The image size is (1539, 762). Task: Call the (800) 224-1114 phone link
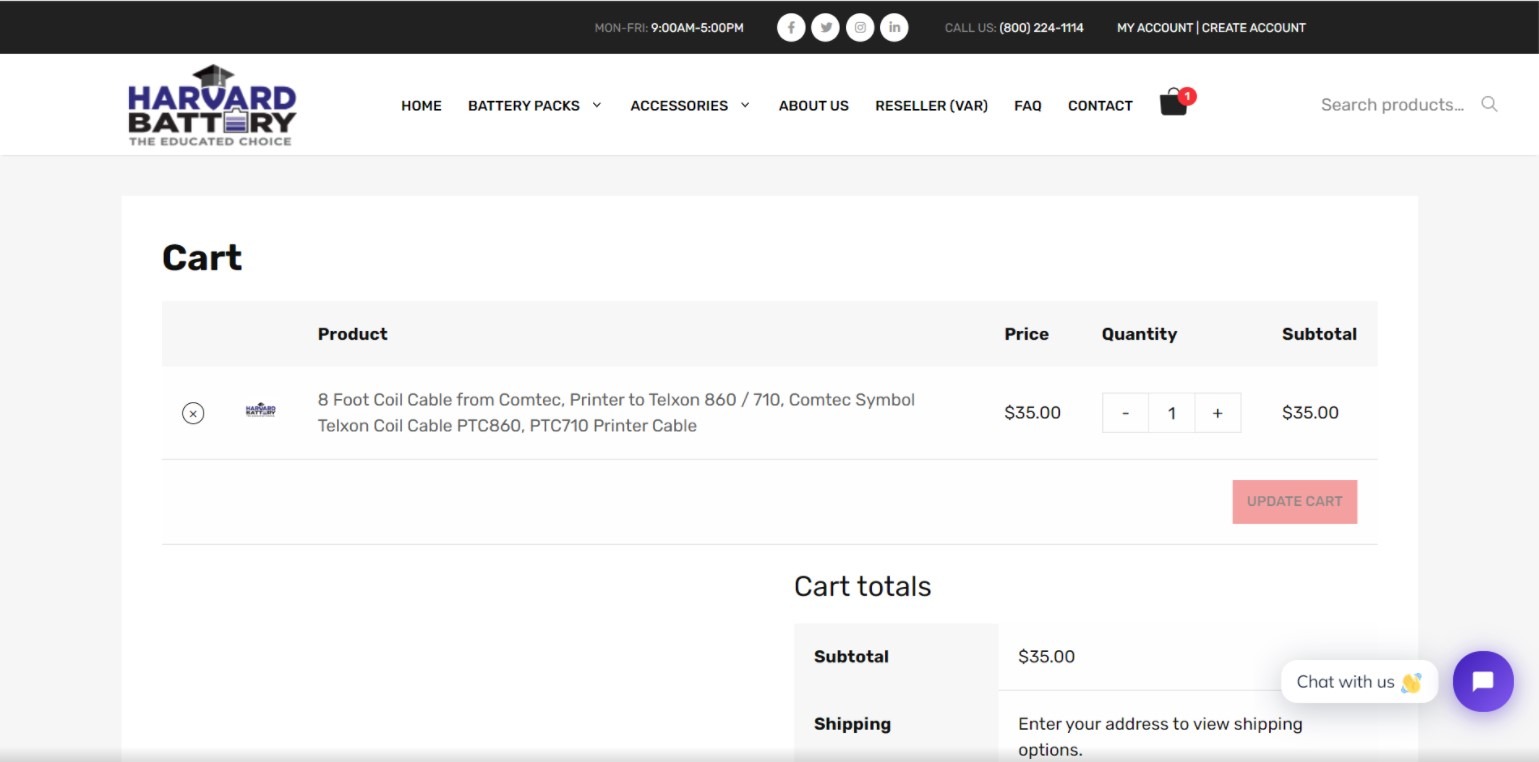1041,27
